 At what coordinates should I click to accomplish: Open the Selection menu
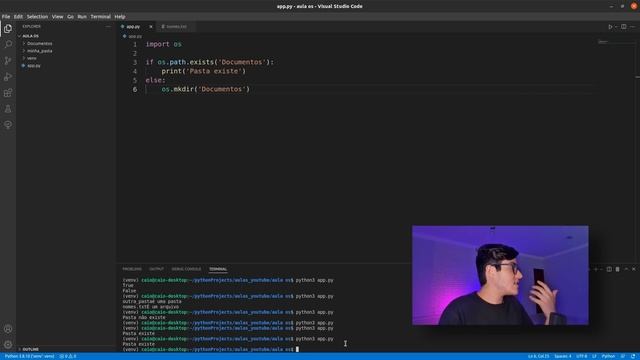(38, 17)
